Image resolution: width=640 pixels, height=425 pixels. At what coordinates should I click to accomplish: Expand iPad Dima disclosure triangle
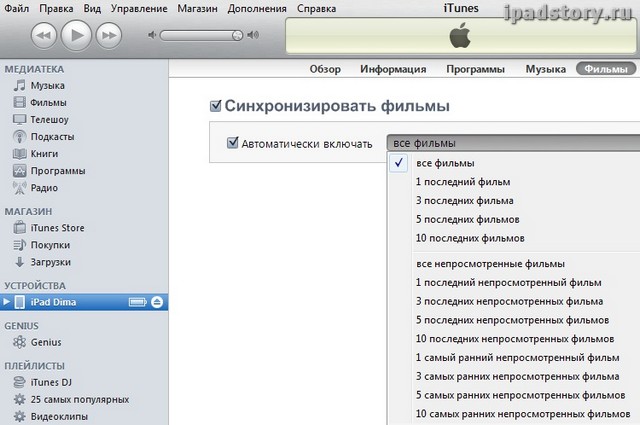[7, 302]
